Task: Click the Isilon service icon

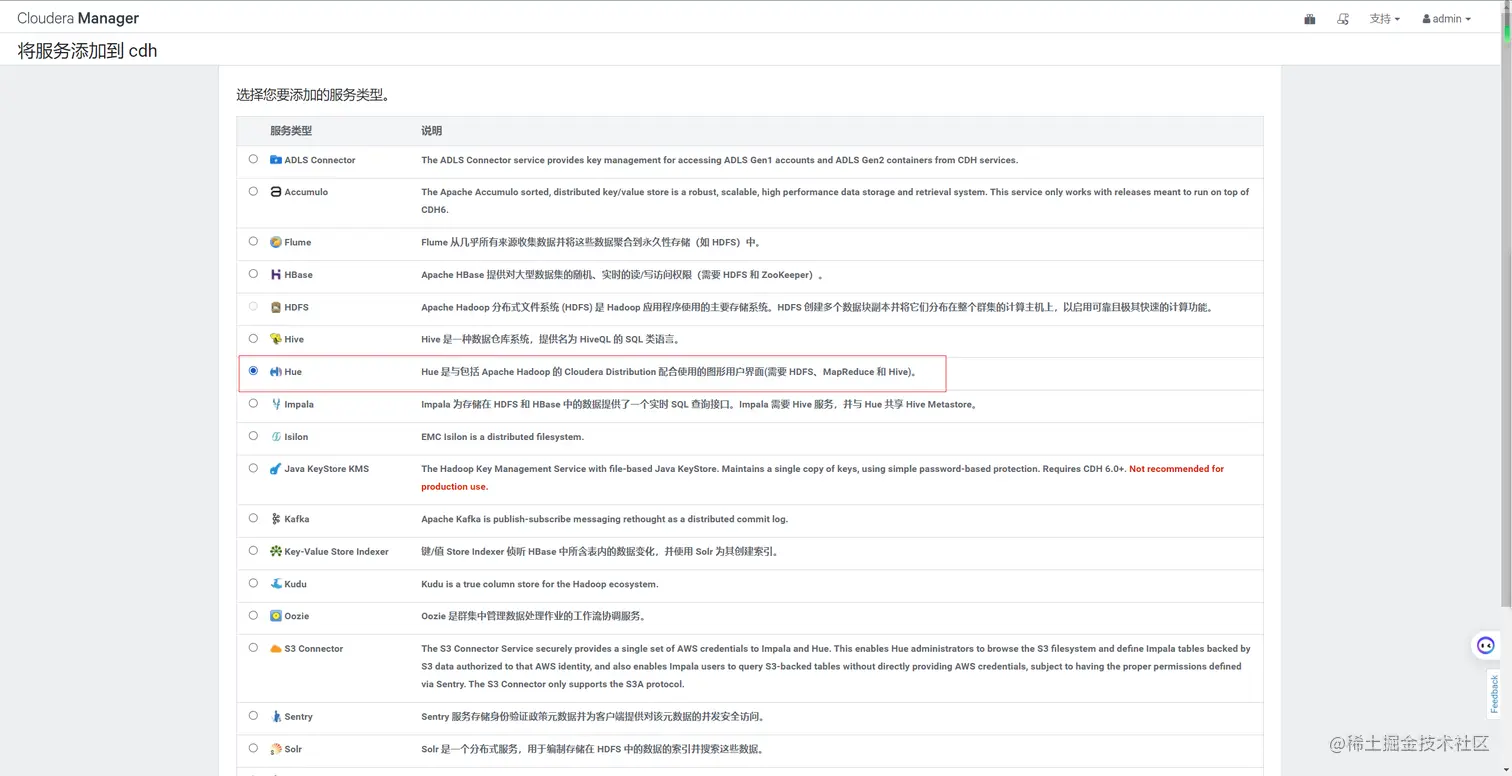Action: pos(276,436)
